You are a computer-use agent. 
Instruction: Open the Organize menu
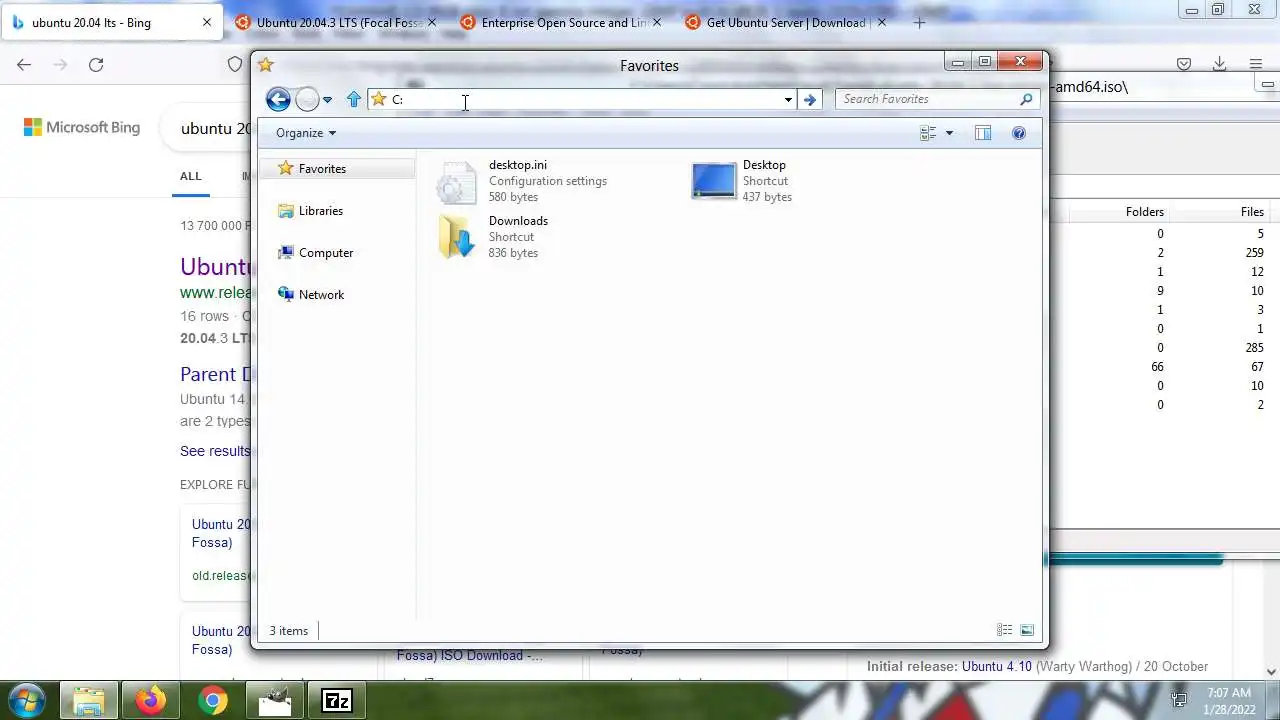[306, 133]
